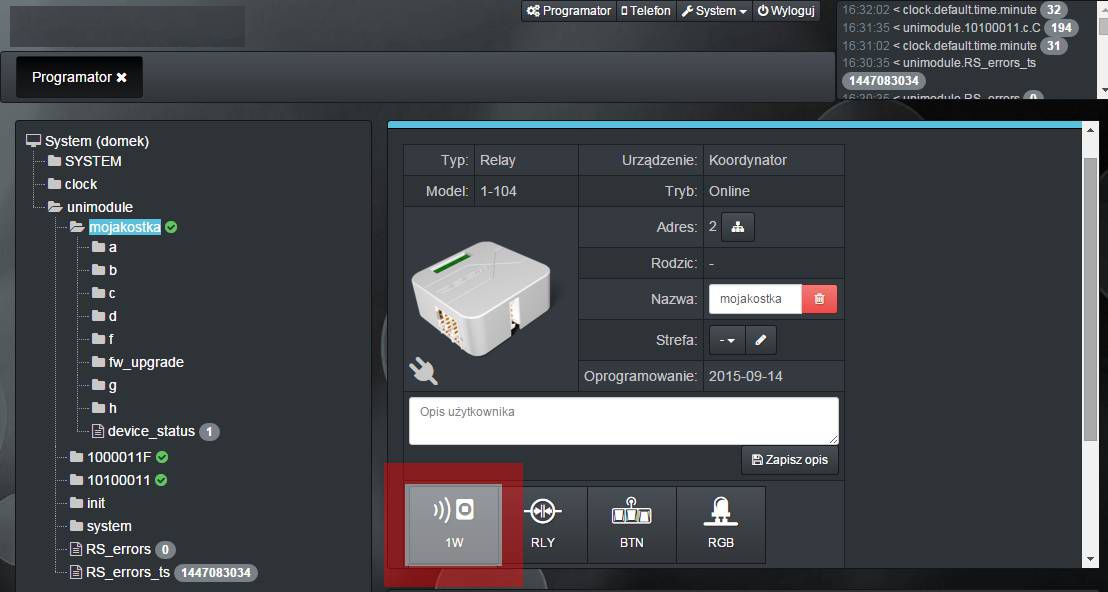Open the Programator top menu item
This screenshot has width=1108, height=592.
click(568, 11)
